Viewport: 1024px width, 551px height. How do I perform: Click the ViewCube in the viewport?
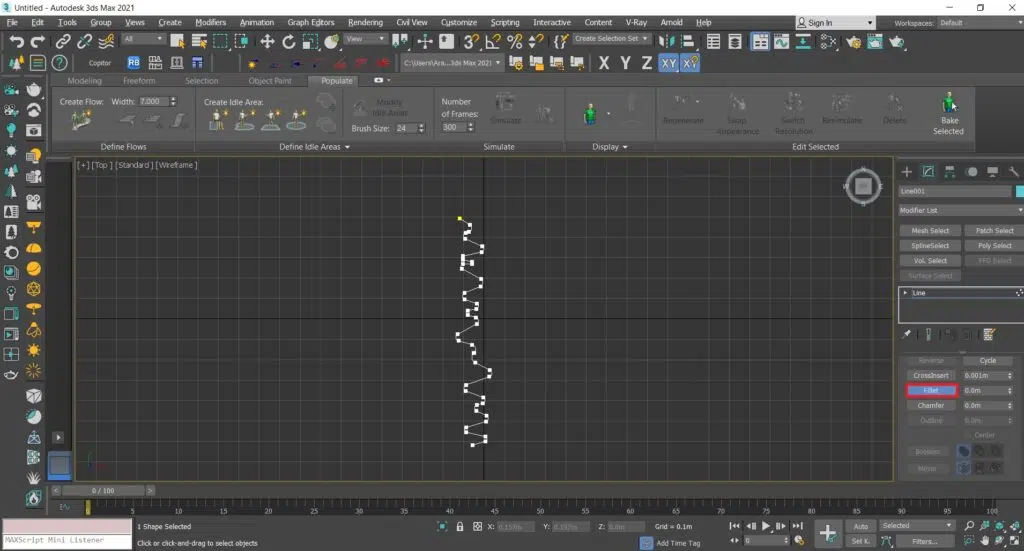[x=862, y=185]
